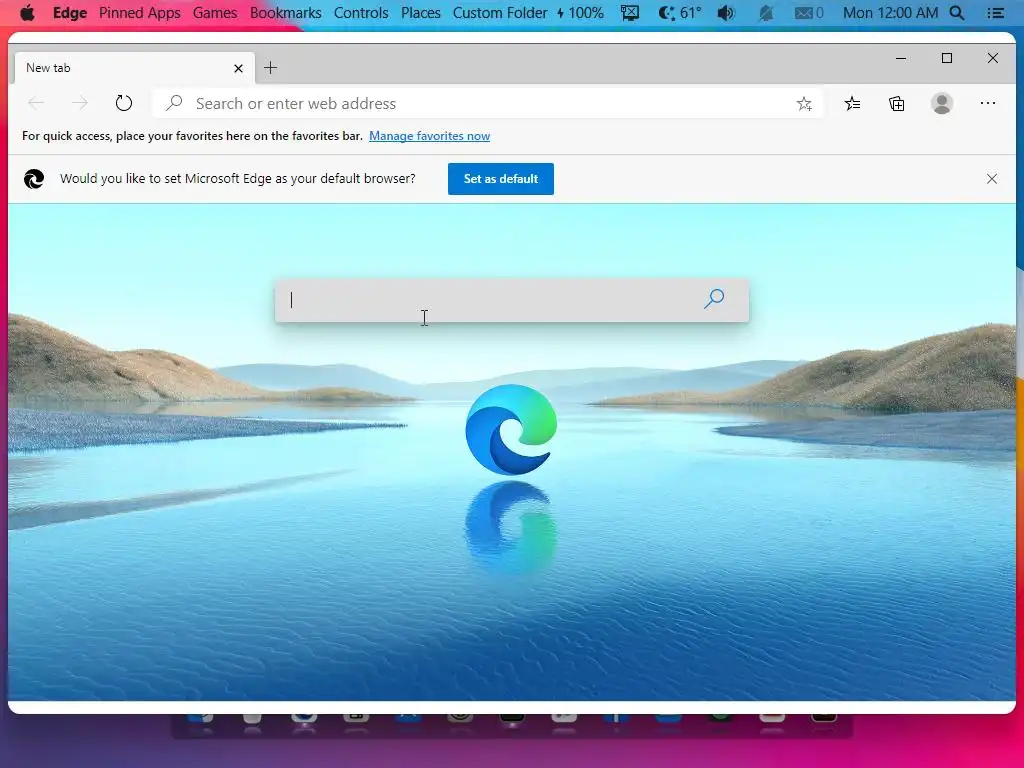Click the battery 100% indicator

pos(580,12)
